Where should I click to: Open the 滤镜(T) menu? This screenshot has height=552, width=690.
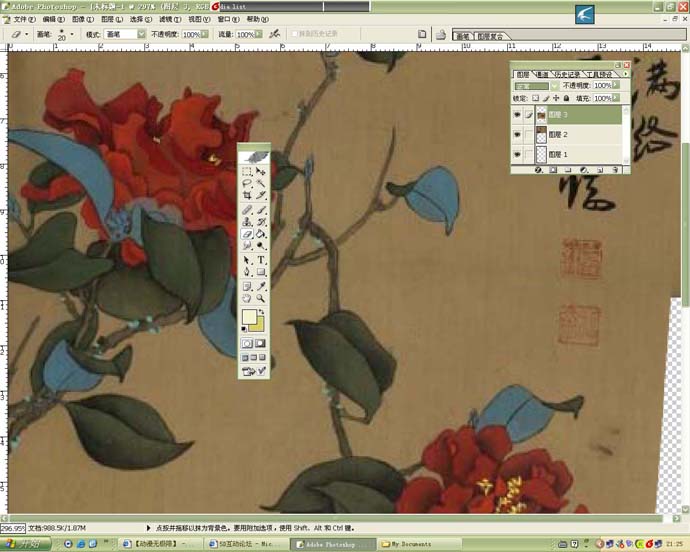click(170, 19)
